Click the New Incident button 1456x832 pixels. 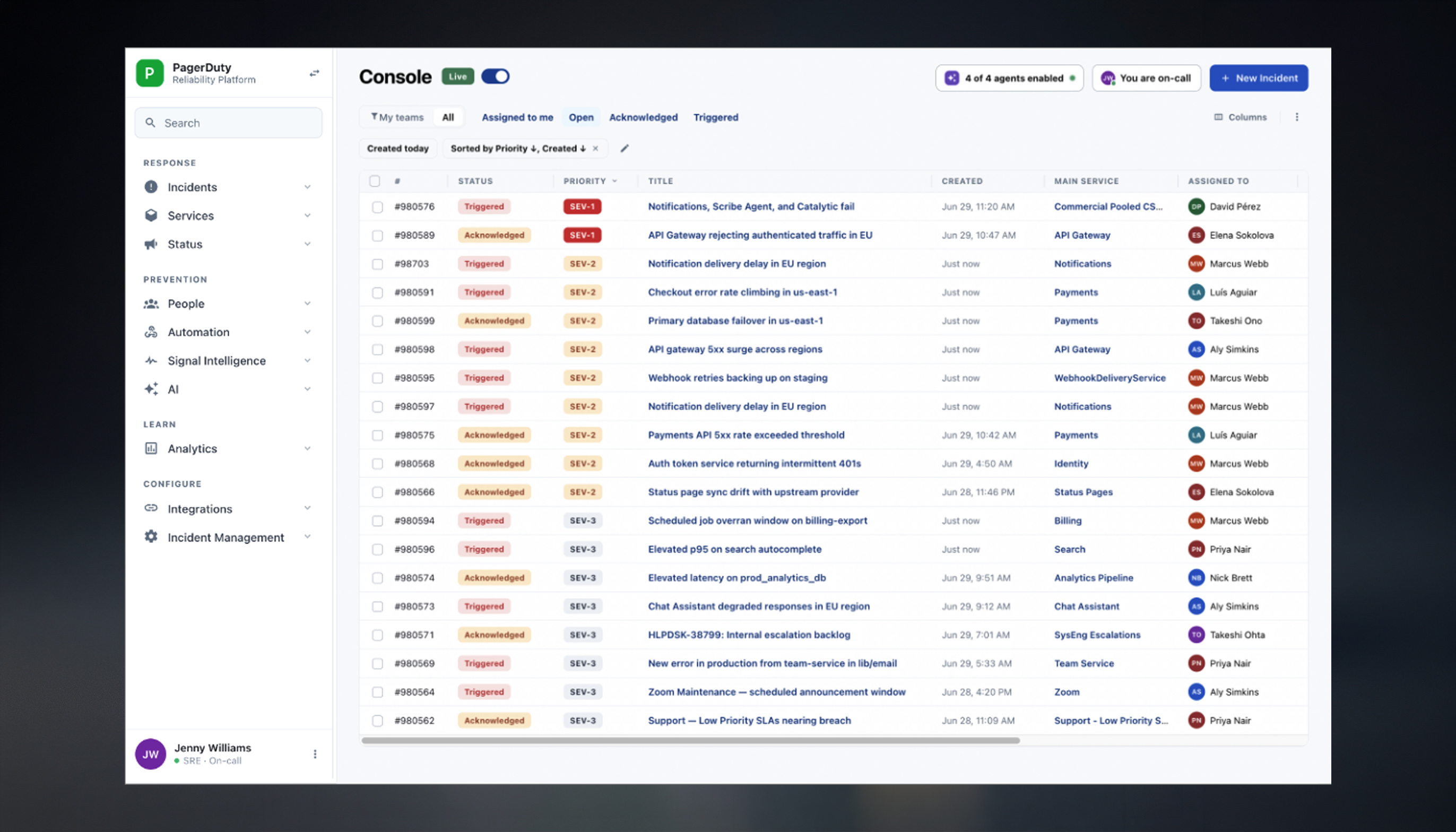click(x=1258, y=77)
